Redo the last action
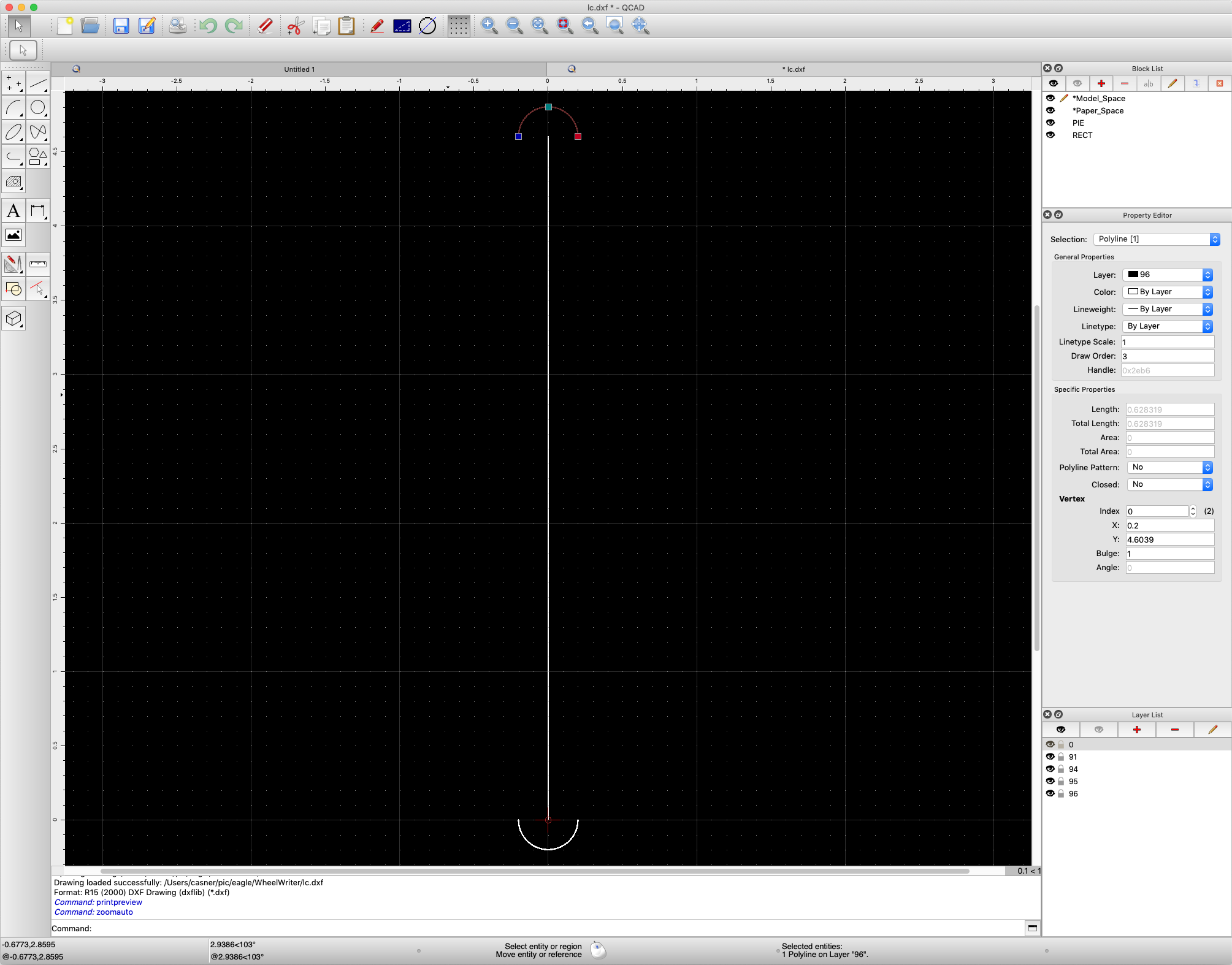Viewport: 1232px width, 965px height. pos(234,26)
